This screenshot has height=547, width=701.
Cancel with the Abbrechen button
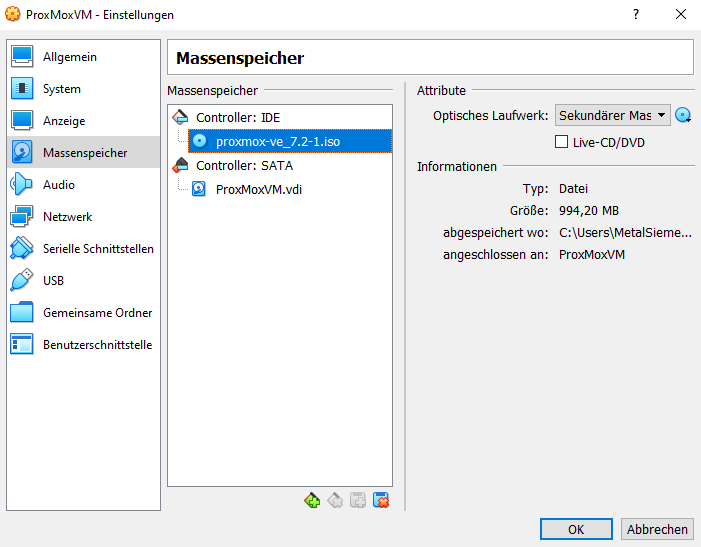pyautogui.click(x=657, y=529)
